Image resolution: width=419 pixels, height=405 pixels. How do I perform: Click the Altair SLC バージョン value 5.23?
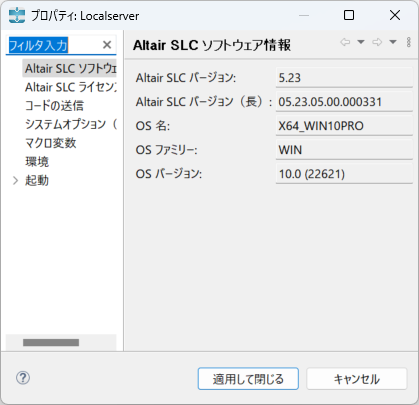point(344,78)
